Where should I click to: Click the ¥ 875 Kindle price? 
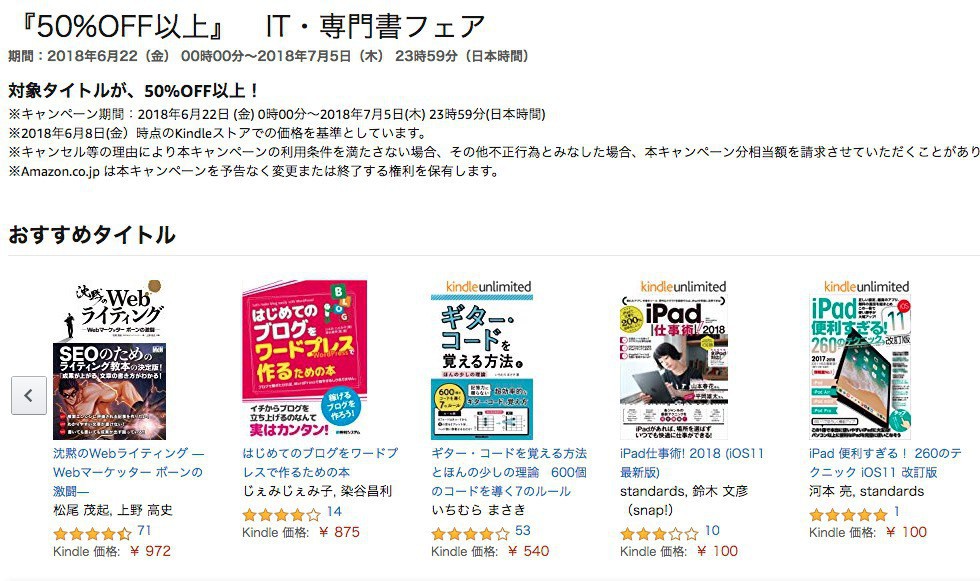tap(339, 532)
